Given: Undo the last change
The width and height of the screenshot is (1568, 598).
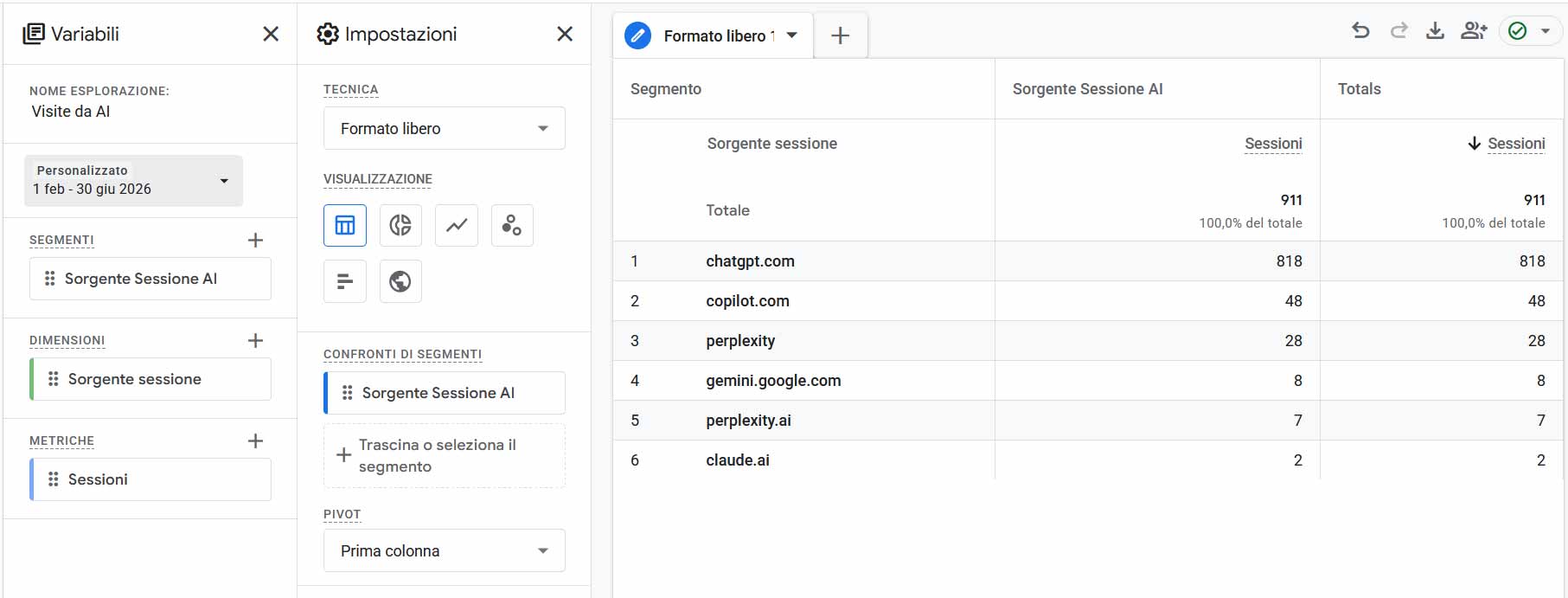Looking at the screenshot, I should (1360, 31).
